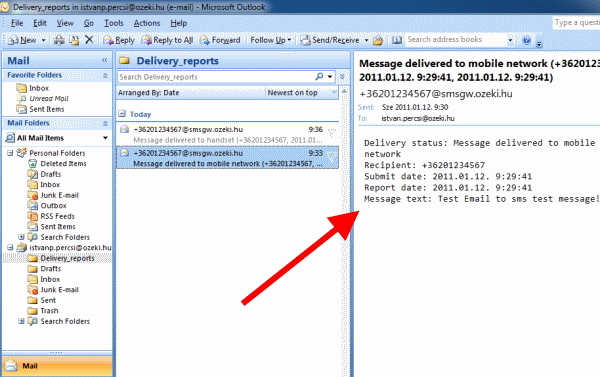
Task: Open the Send/Receive dropdown arrow
Action: coord(366,40)
